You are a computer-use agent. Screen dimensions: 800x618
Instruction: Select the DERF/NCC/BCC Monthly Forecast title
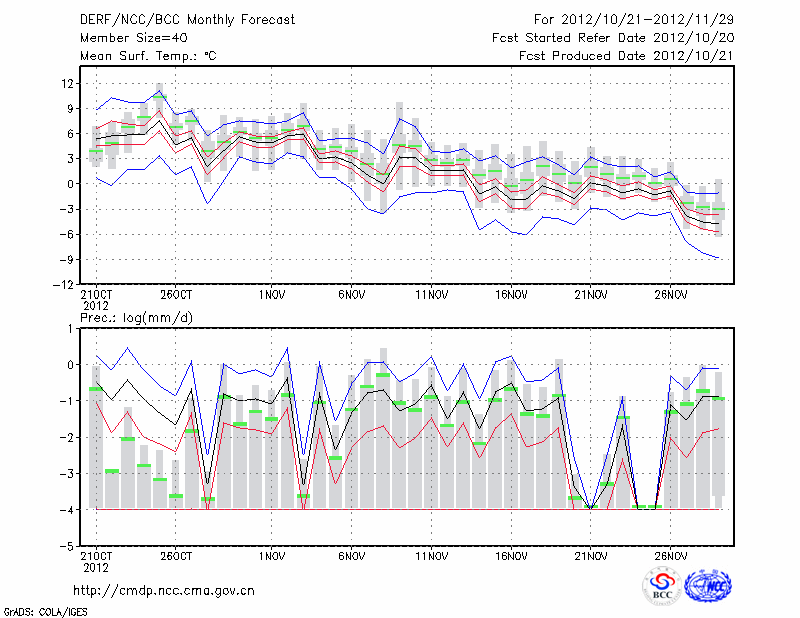(x=187, y=20)
